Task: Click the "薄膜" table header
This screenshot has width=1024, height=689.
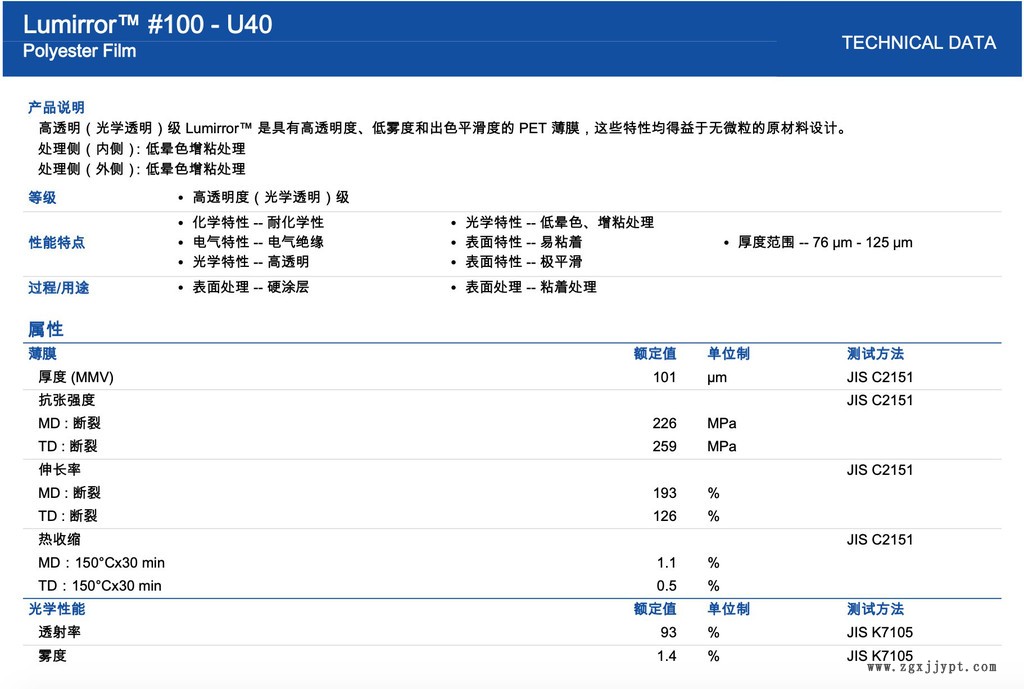Action: pyautogui.click(x=42, y=353)
